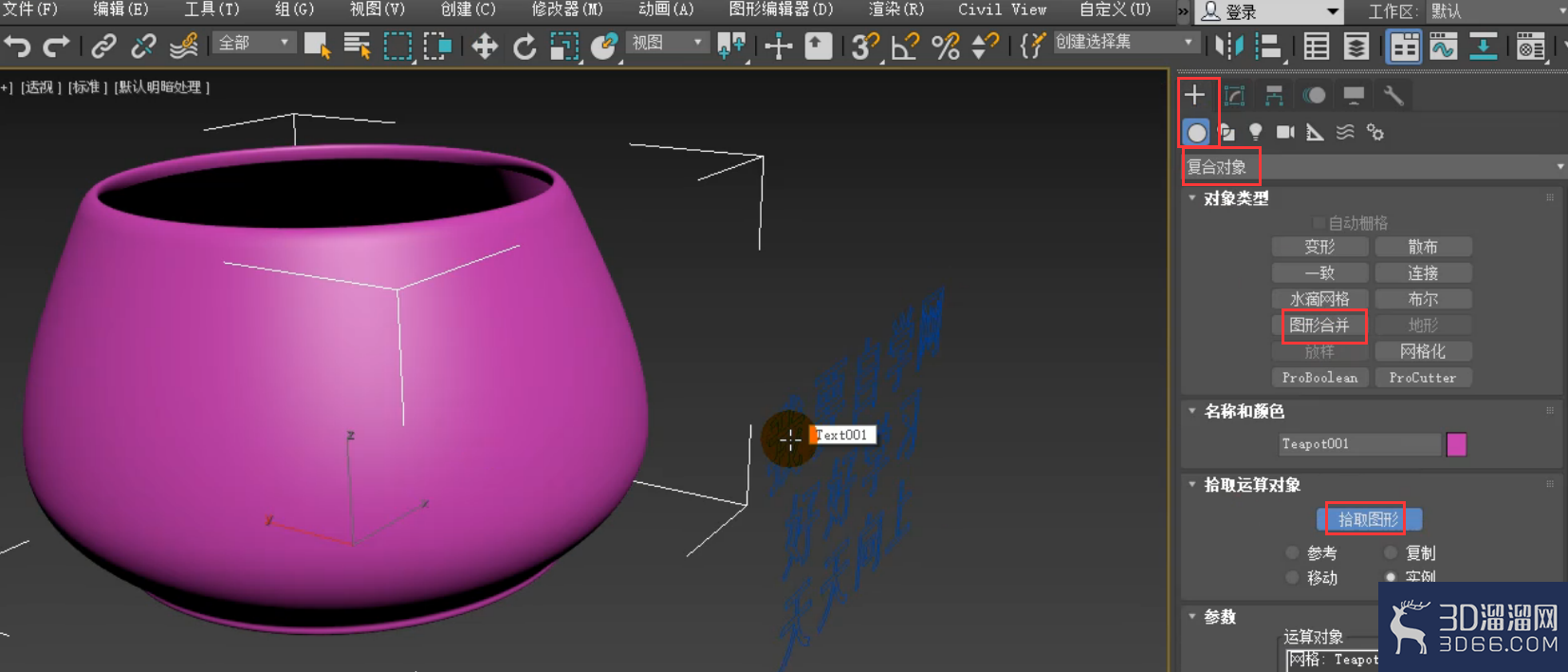
Task: Click the Select and Manipulate crosshair icon
Action: [x=779, y=45]
